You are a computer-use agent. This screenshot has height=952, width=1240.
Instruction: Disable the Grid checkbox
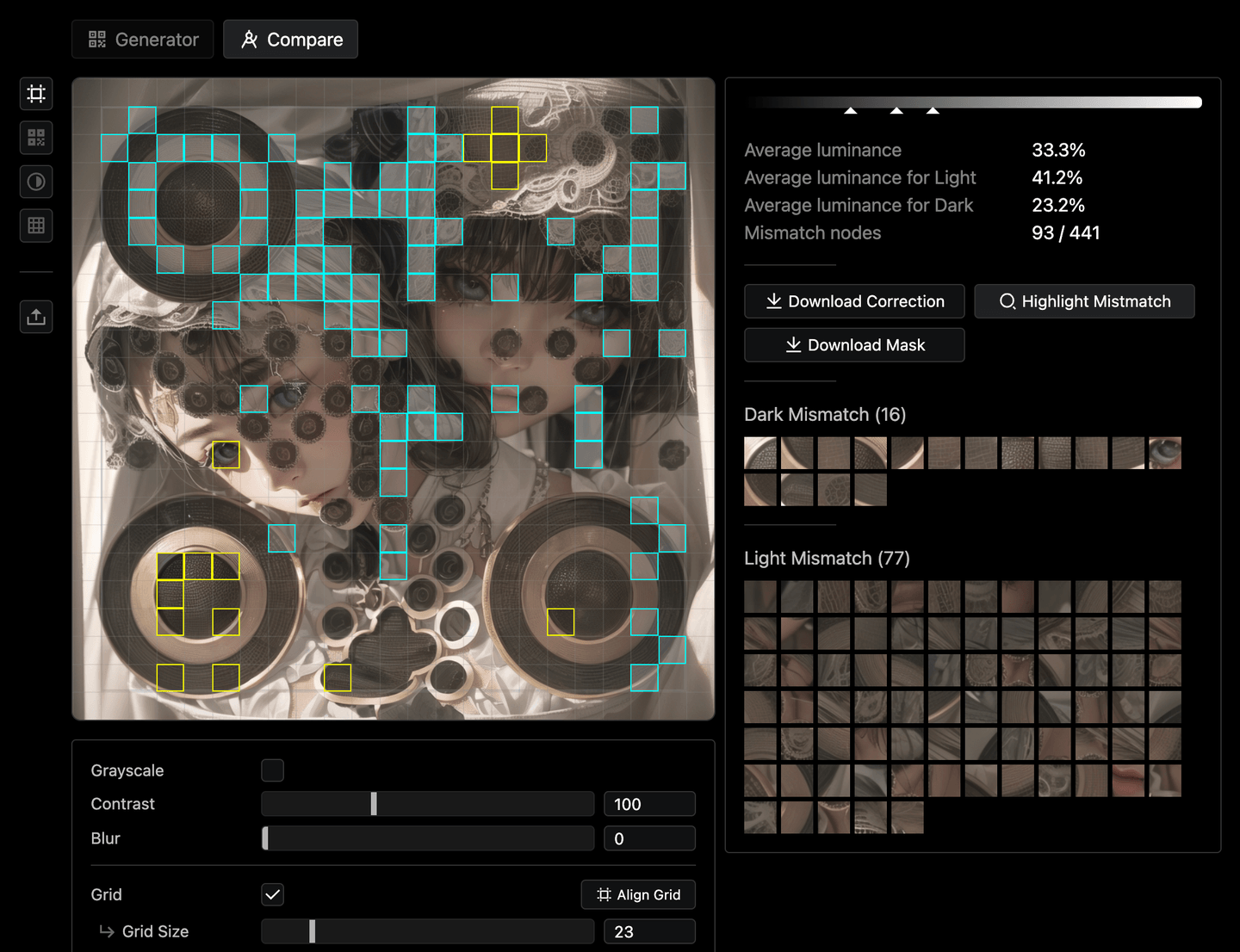tap(272, 894)
